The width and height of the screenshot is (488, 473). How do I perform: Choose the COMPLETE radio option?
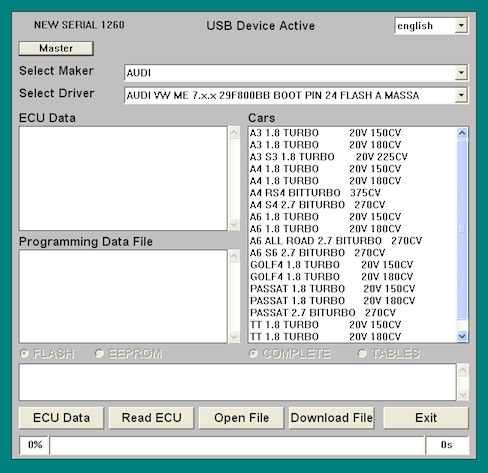253,353
